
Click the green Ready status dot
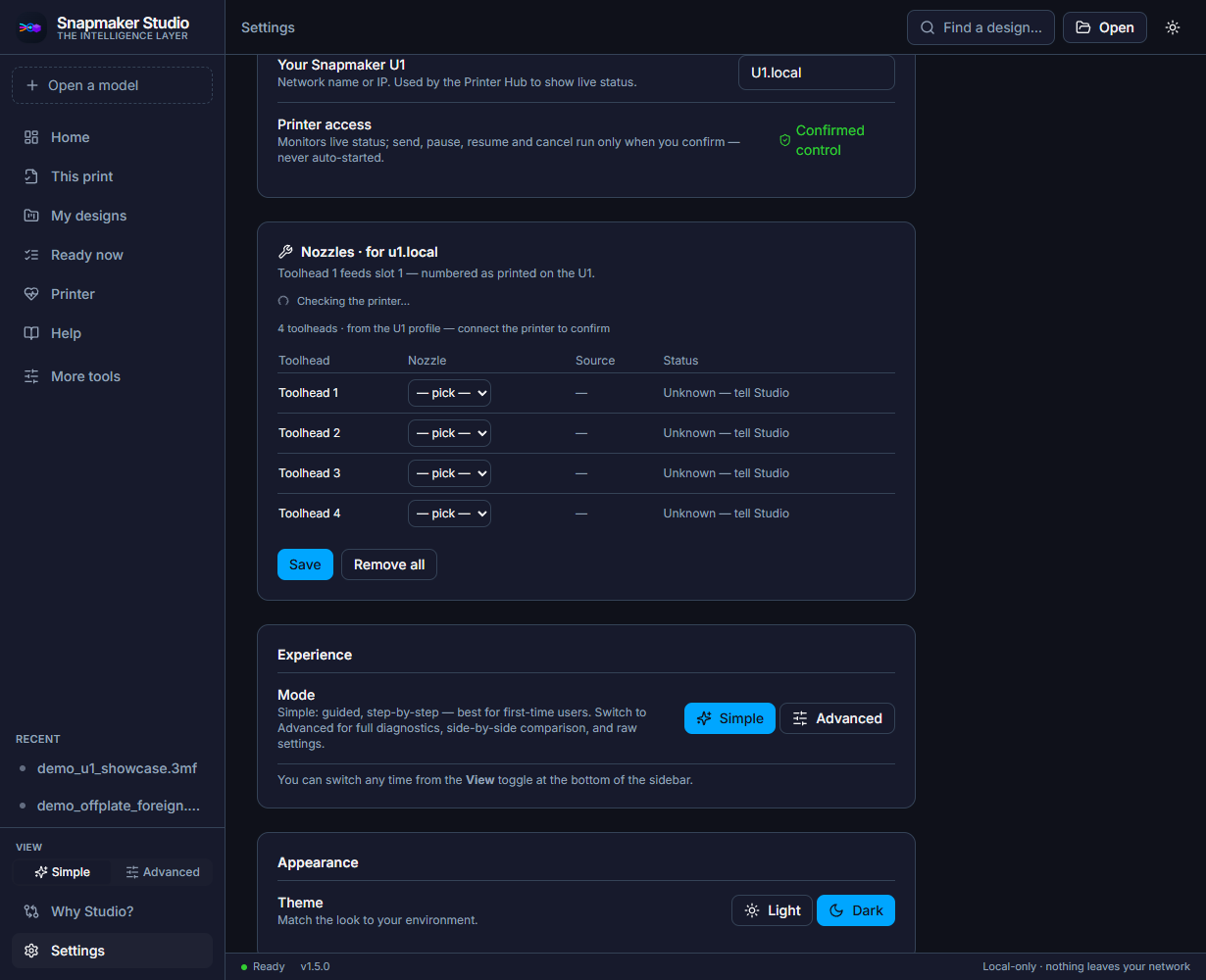[x=244, y=967]
